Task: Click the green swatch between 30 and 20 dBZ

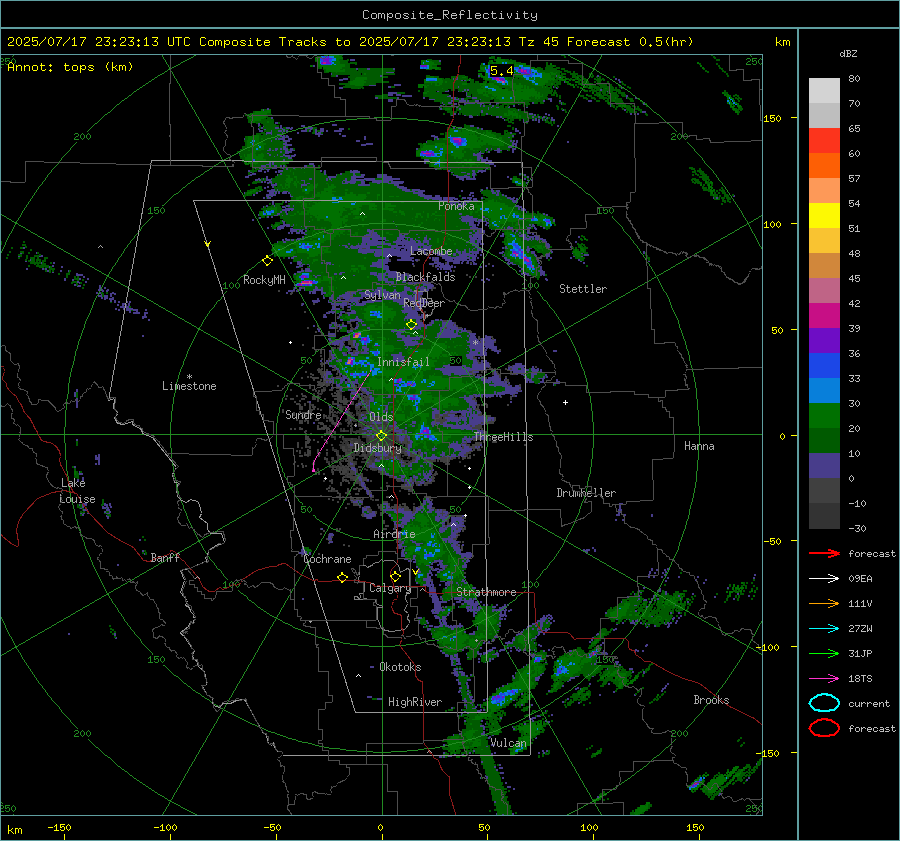Action: pos(824,416)
